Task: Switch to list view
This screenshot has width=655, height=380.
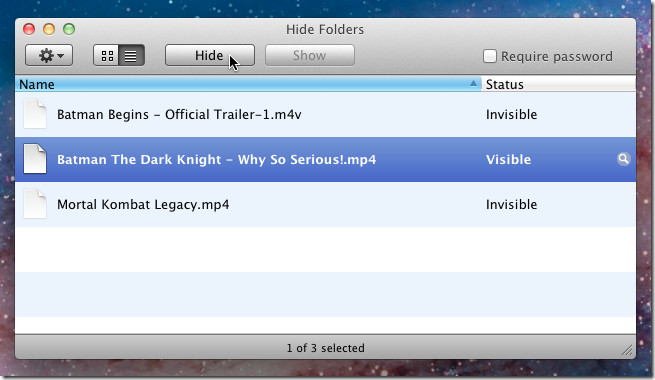Action: coord(132,55)
